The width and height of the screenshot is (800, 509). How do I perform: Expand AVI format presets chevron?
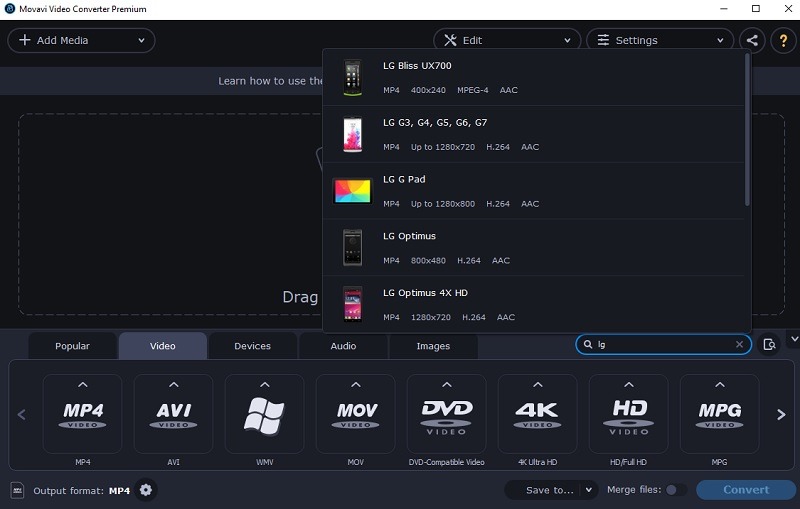coord(173,385)
